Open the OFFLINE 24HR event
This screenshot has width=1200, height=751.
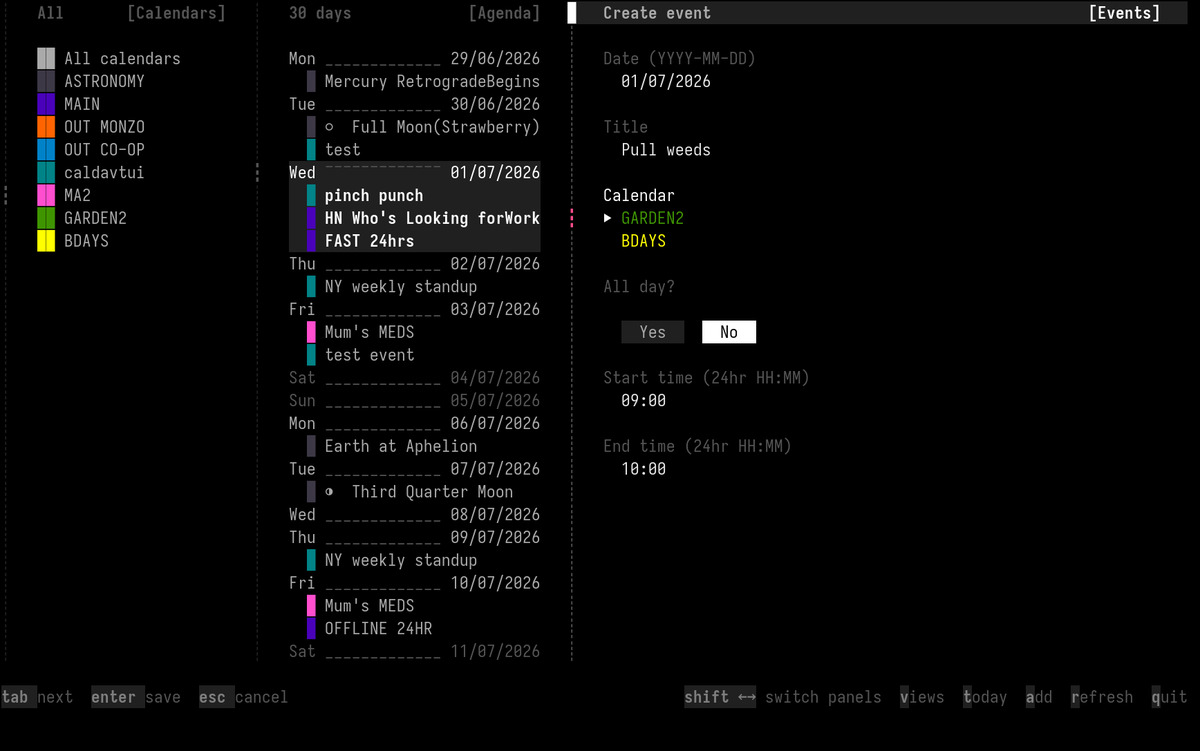click(x=378, y=629)
